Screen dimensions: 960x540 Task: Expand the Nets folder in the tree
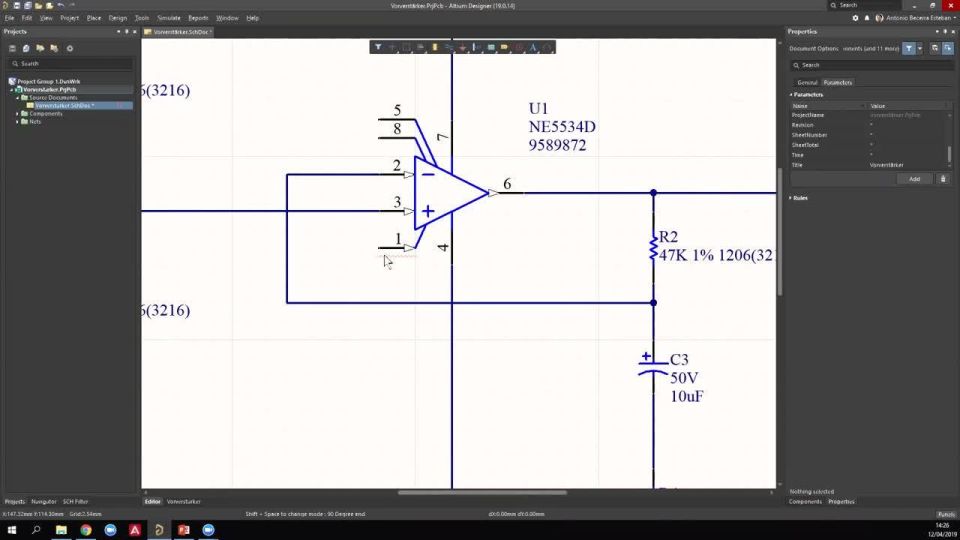point(17,122)
